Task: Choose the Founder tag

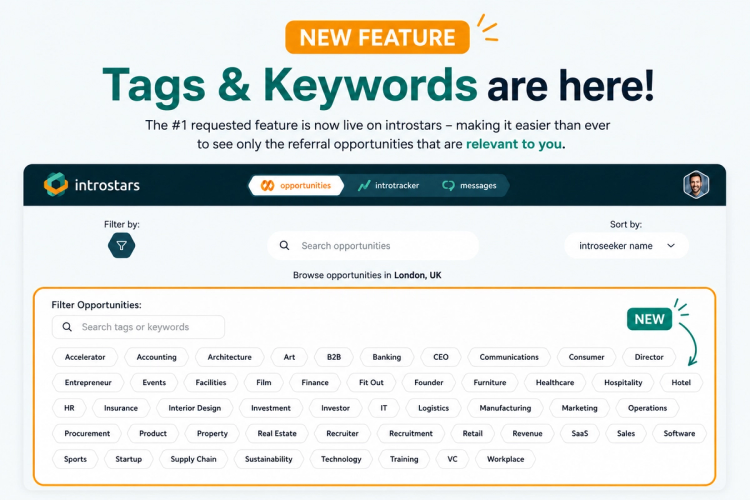Action: [x=429, y=382]
